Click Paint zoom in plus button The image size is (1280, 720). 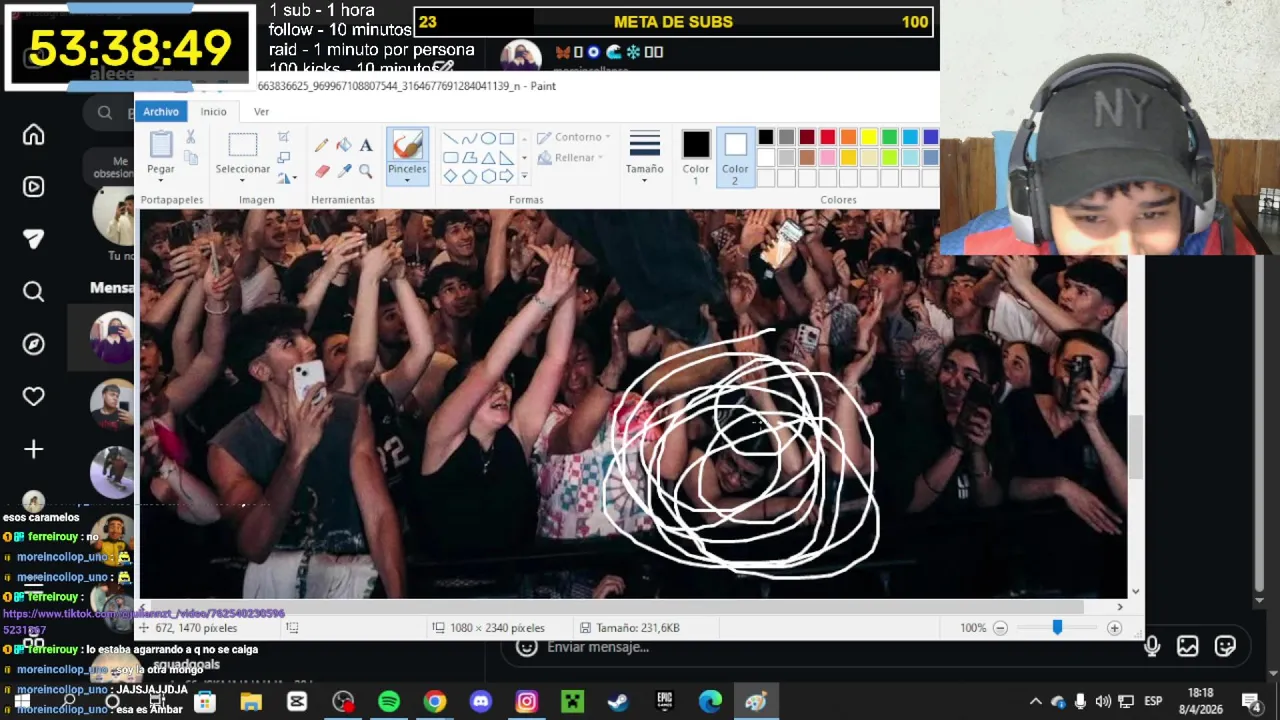(1114, 628)
